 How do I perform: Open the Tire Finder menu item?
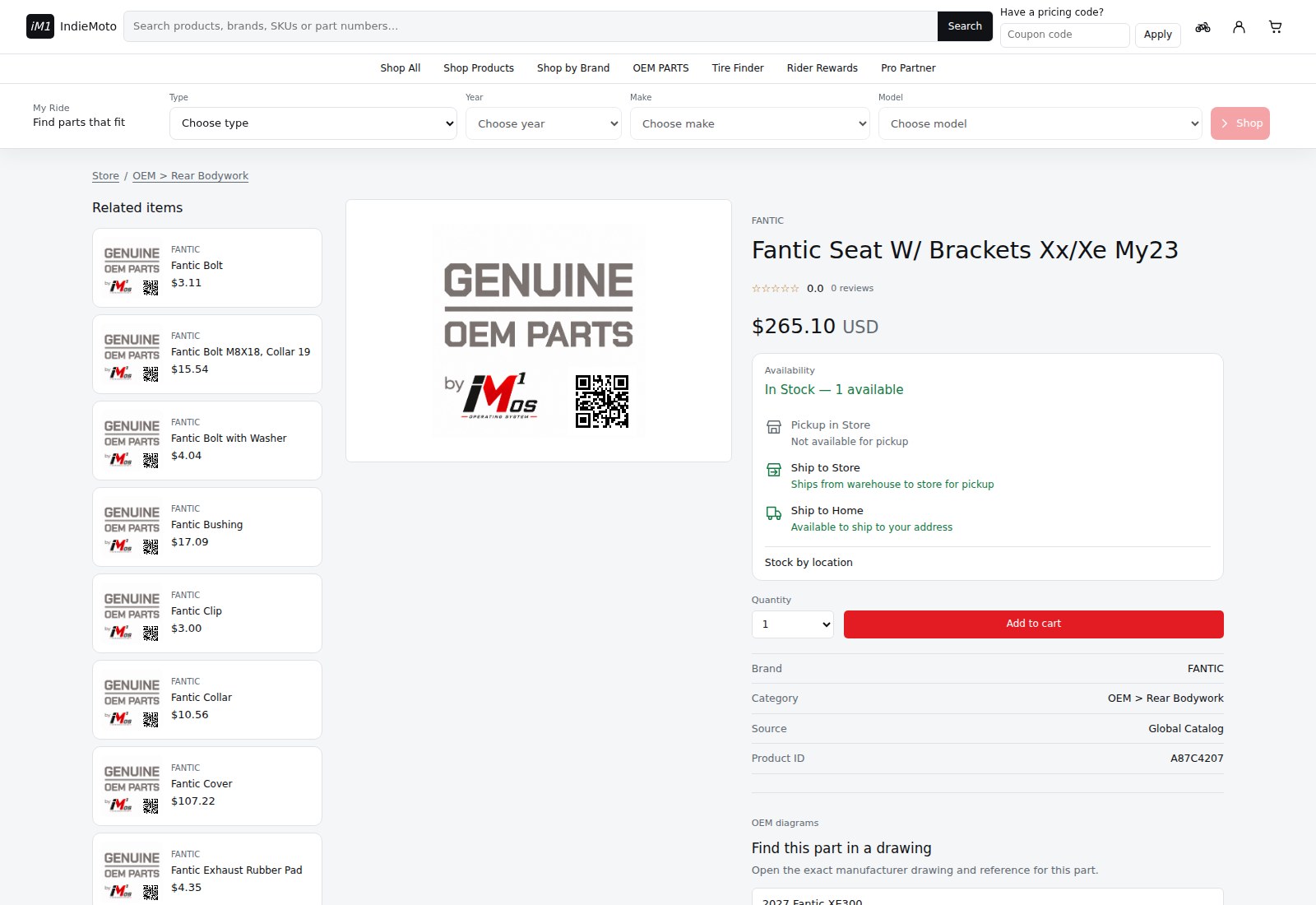pyautogui.click(x=738, y=68)
